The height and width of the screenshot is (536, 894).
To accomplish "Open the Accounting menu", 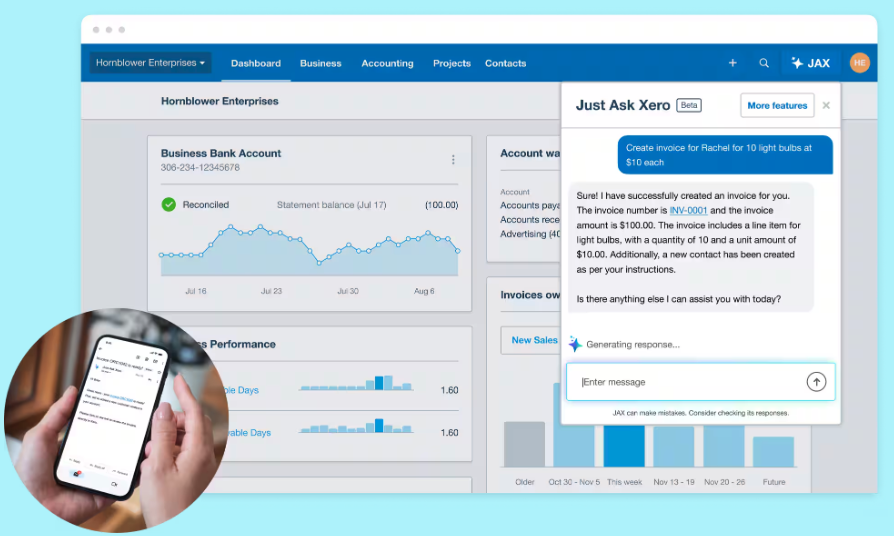I will tap(387, 63).
